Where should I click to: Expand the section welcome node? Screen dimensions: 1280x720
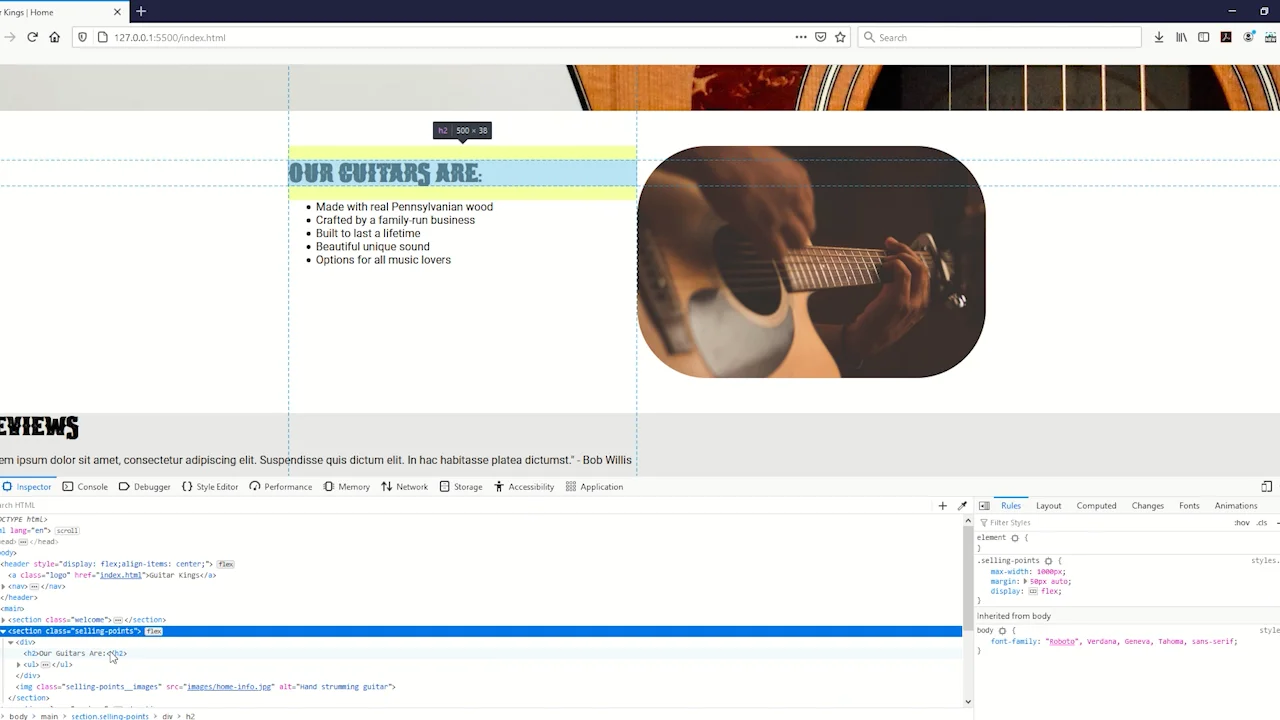[3, 620]
